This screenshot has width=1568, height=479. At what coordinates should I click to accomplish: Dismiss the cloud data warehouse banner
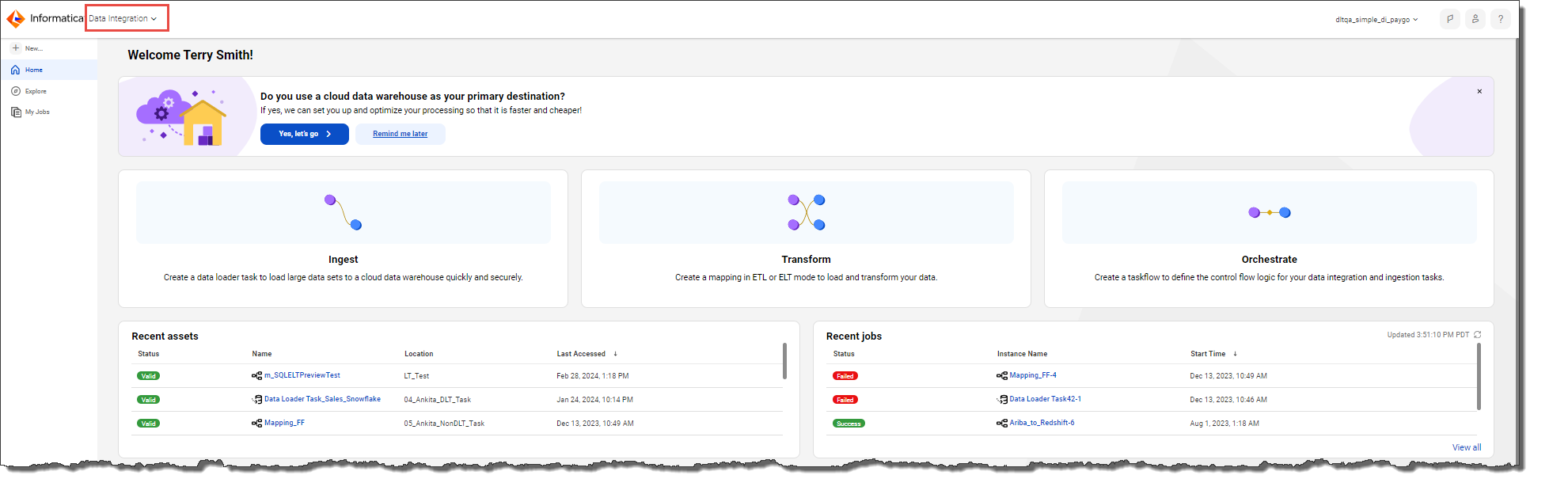click(x=1479, y=91)
